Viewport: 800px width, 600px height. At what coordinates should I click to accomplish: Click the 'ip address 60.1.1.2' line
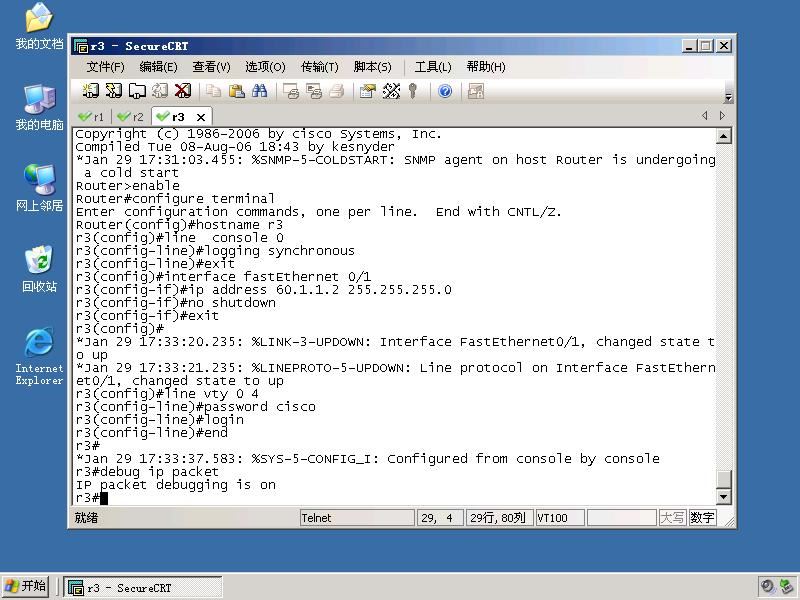263,290
